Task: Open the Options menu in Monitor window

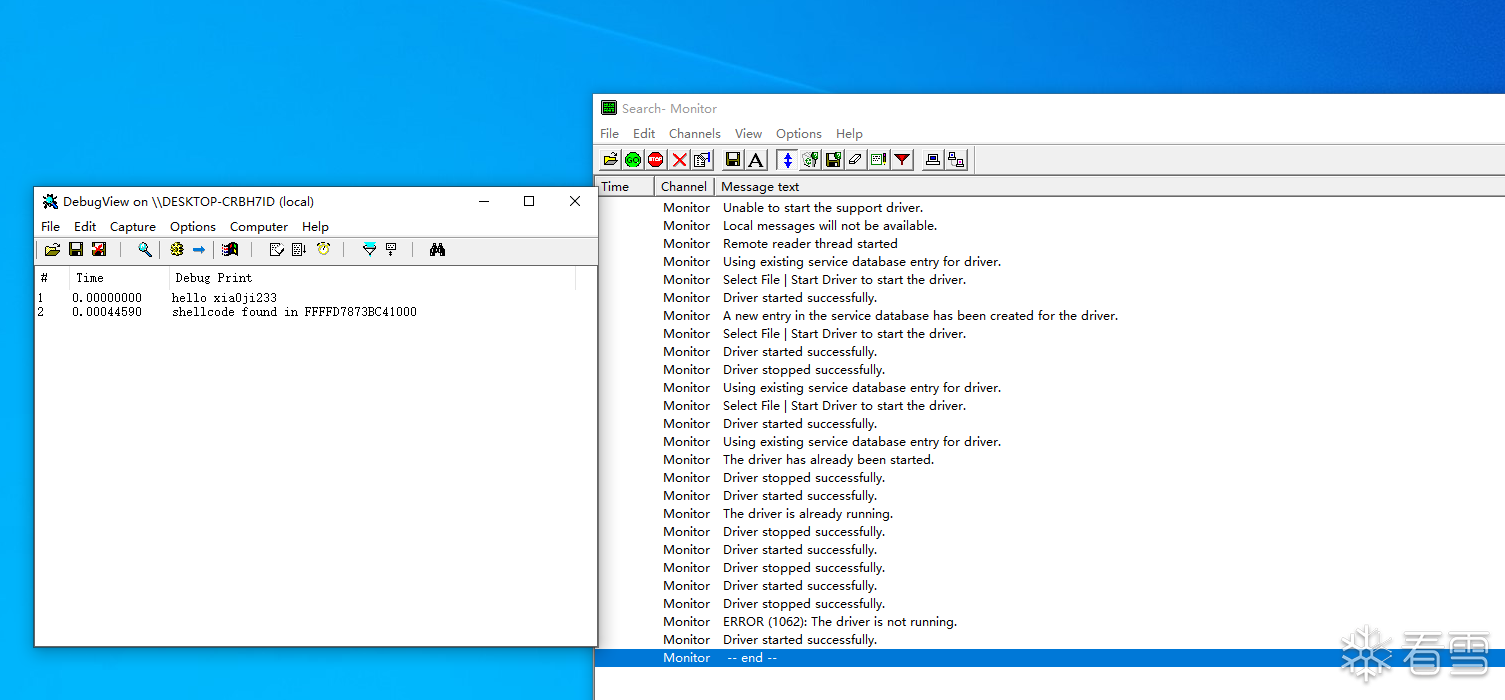Action: point(799,133)
